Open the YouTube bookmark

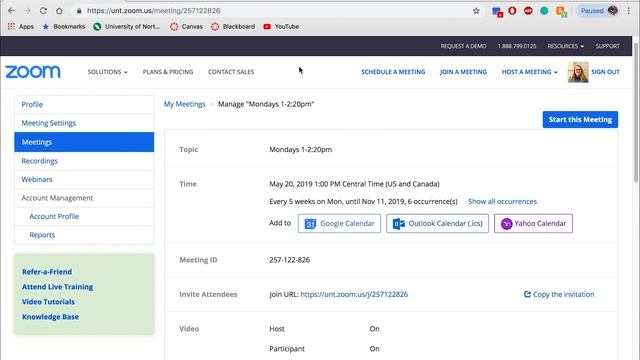pyautogui.click(x=281, y=27)
